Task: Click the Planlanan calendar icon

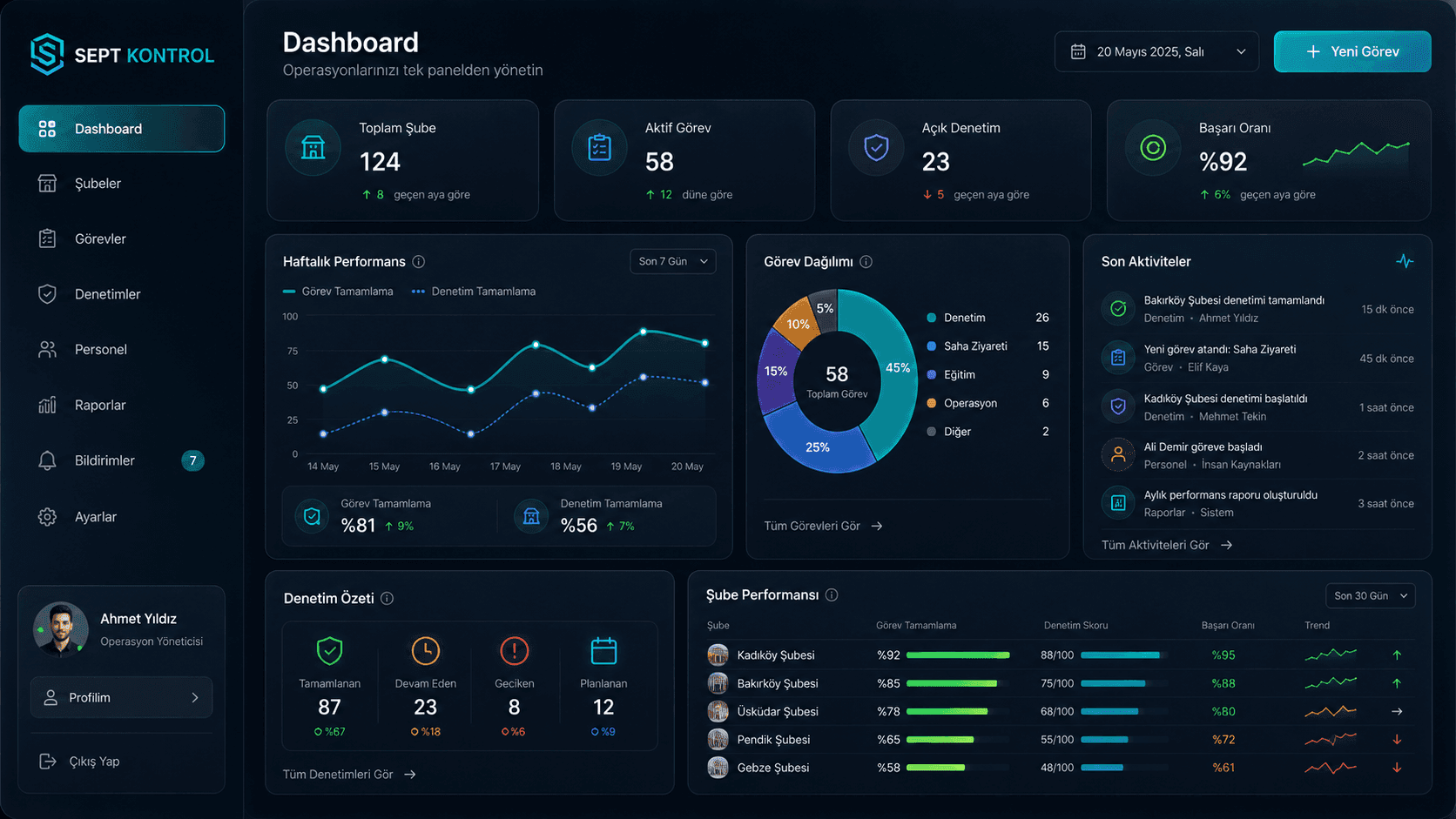Action: point(603,650)
